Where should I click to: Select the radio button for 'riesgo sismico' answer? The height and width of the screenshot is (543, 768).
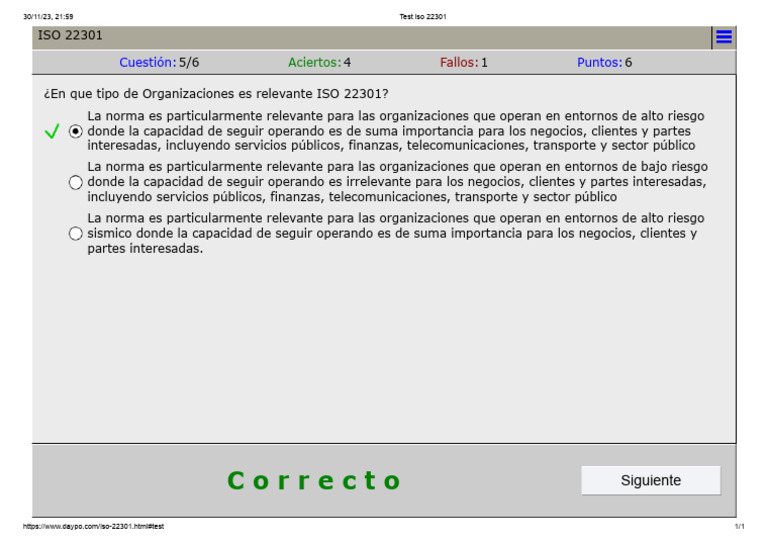pos(75,234)
